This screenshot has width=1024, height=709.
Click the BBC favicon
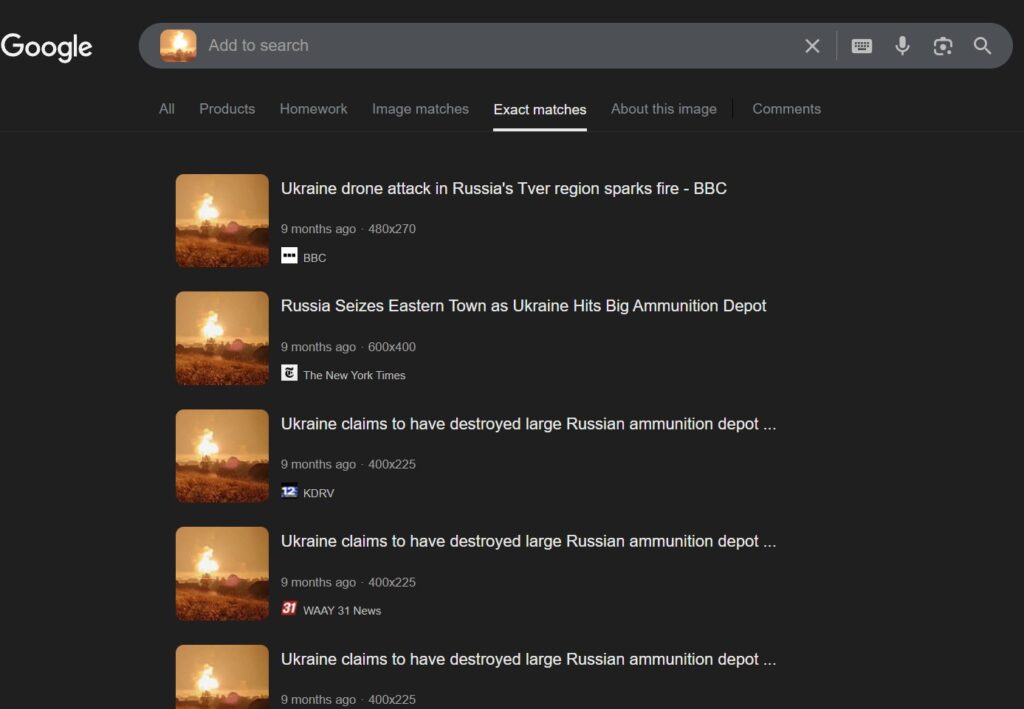pyautogui.click(x=289, y=255)
